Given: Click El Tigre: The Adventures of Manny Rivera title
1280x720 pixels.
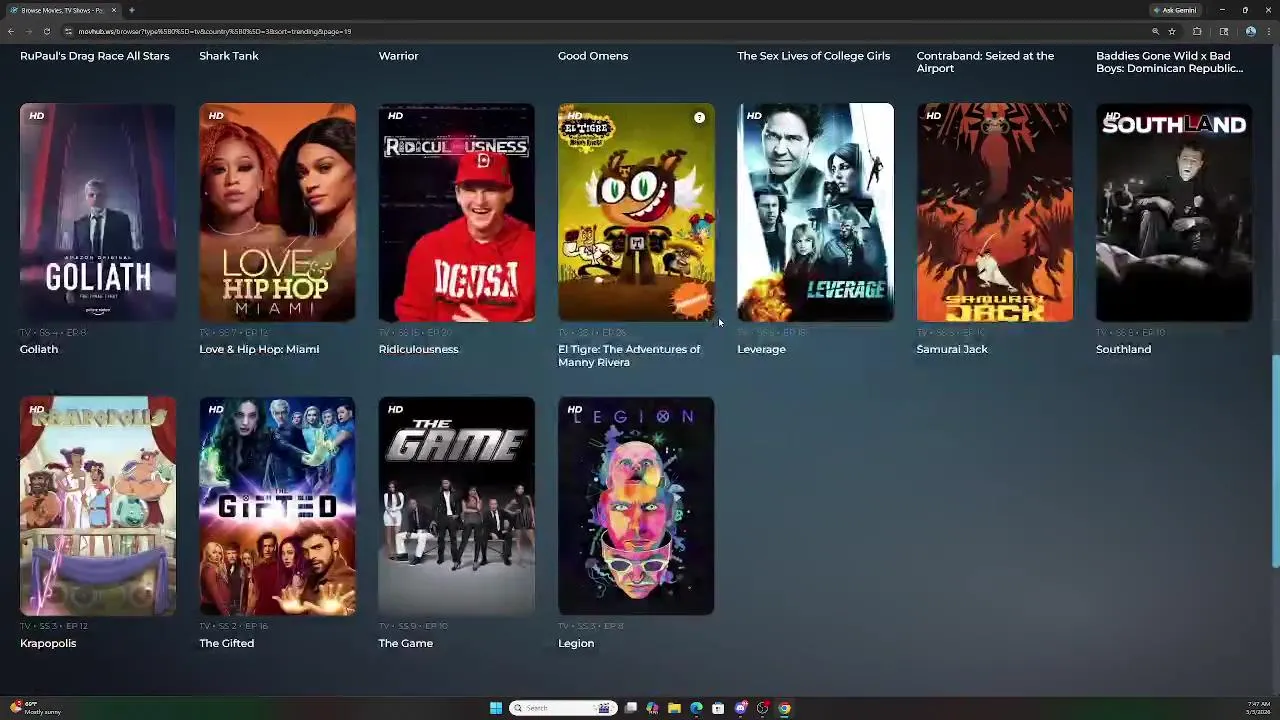Looking at the screenshot, I should (629, 356).
